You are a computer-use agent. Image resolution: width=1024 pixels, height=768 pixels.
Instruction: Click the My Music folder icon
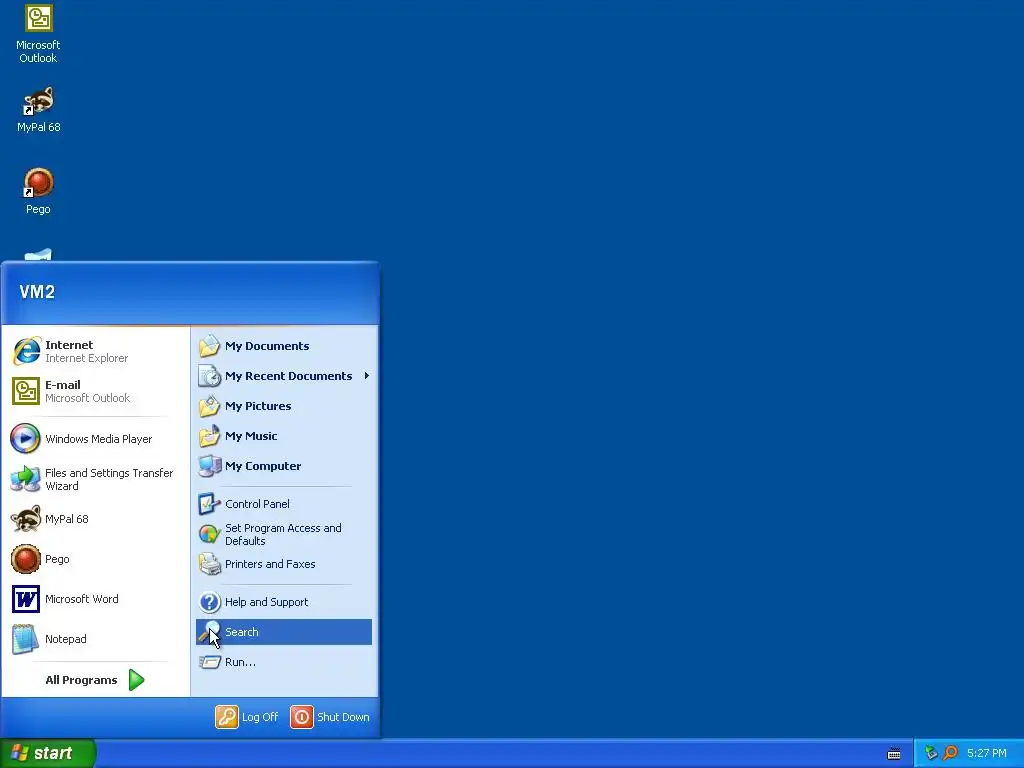tap(210, 436)
